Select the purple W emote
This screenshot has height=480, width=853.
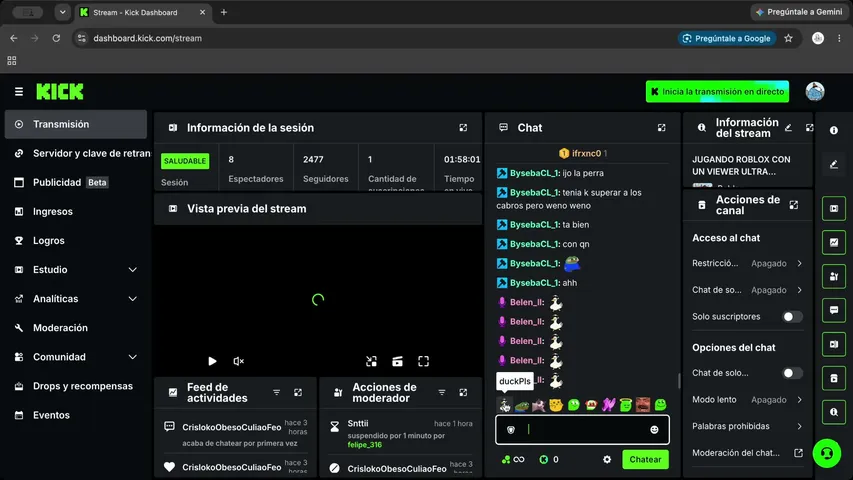click(608, 404)
